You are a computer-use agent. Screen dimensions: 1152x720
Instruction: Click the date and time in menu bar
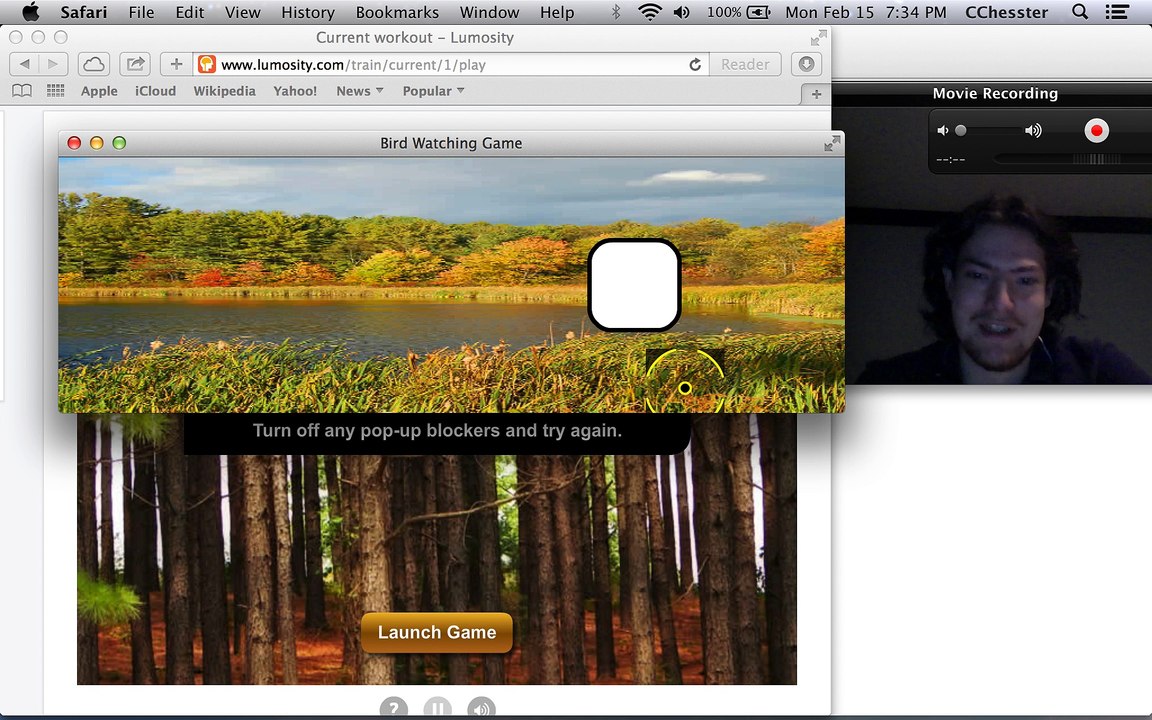865,12
